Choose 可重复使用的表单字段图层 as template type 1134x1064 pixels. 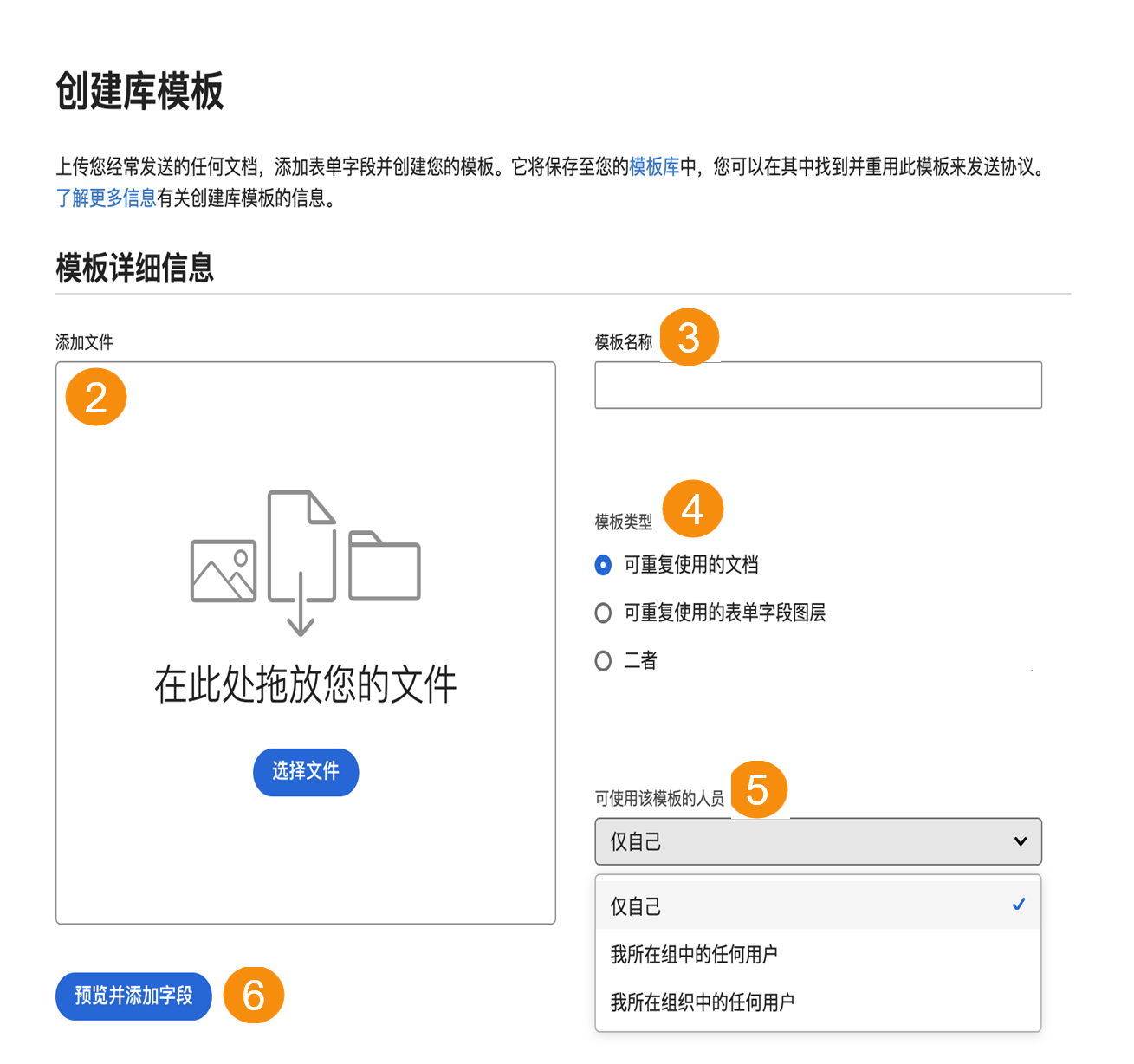tap(603, 613)
